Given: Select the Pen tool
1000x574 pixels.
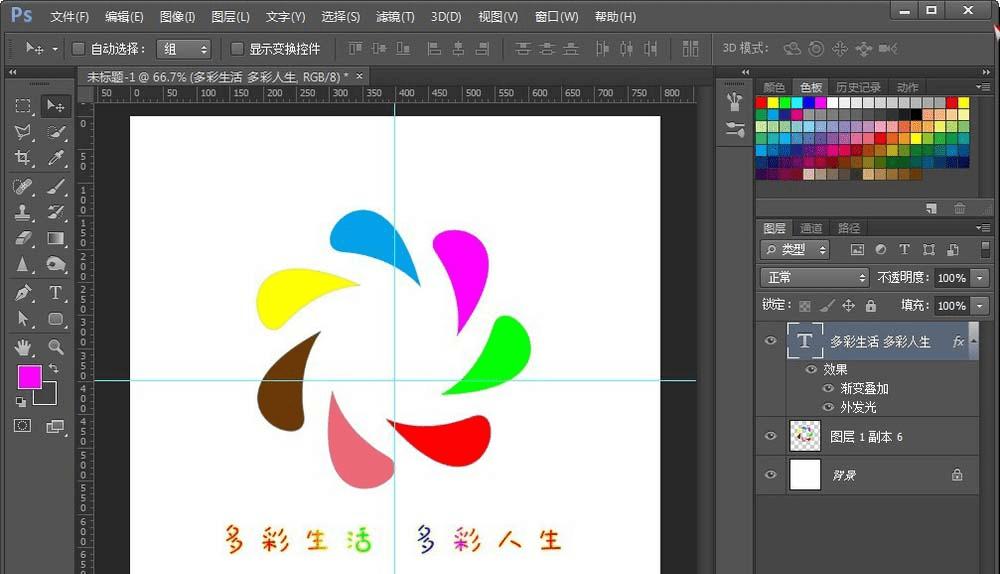Looking at the screenshot, I should 23,293.
